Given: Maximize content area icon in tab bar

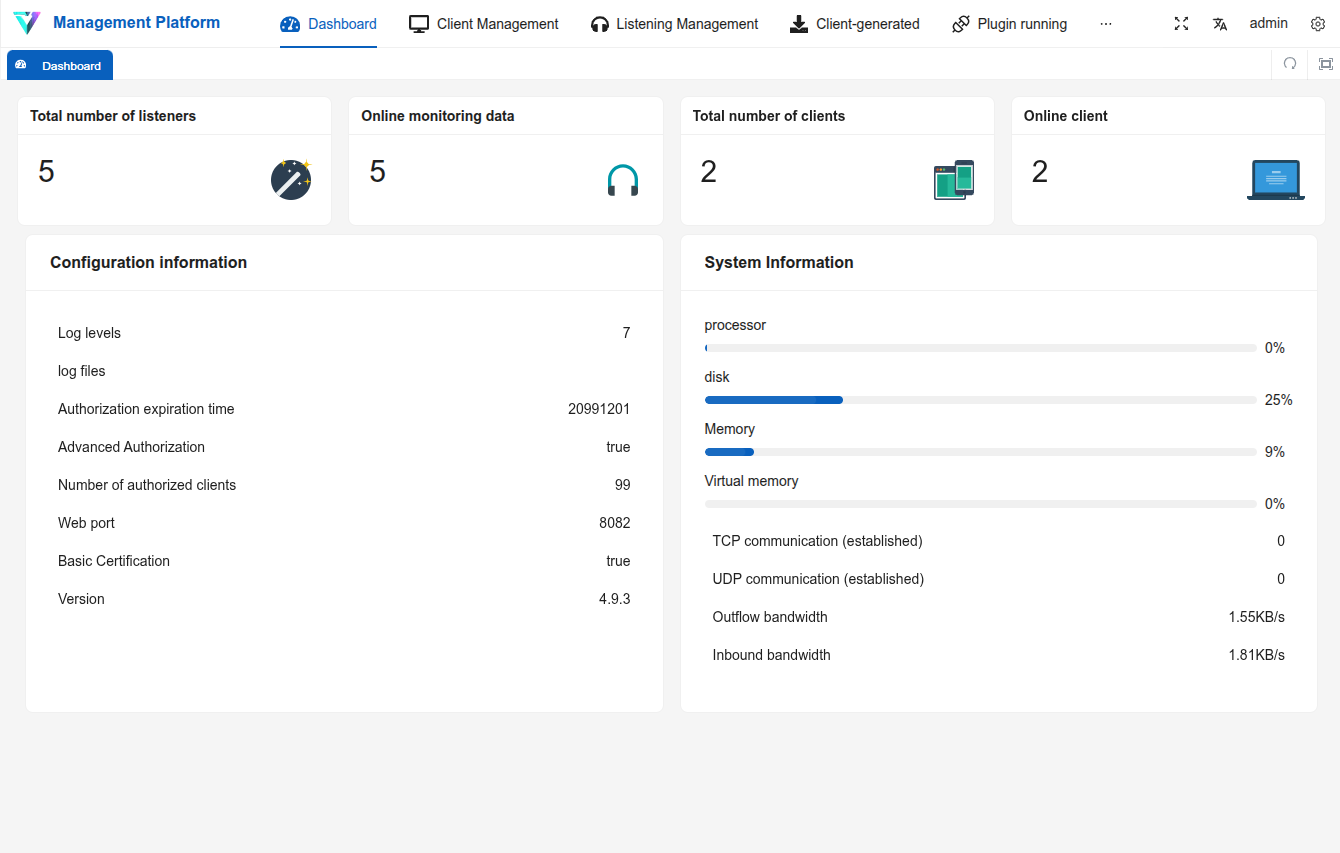Looking at the screenshot, I should click(x=1325, y=64).
